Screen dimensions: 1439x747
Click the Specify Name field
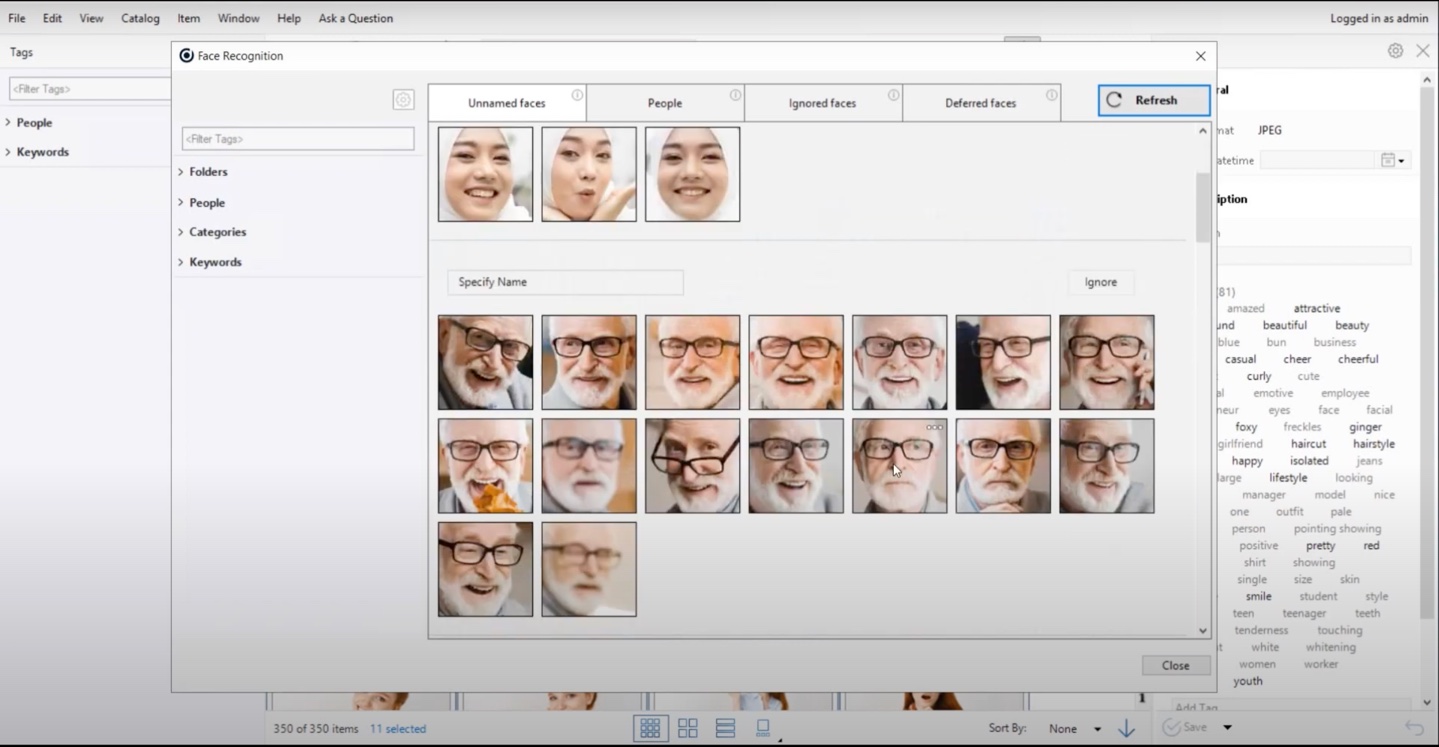tap(565, 282)
